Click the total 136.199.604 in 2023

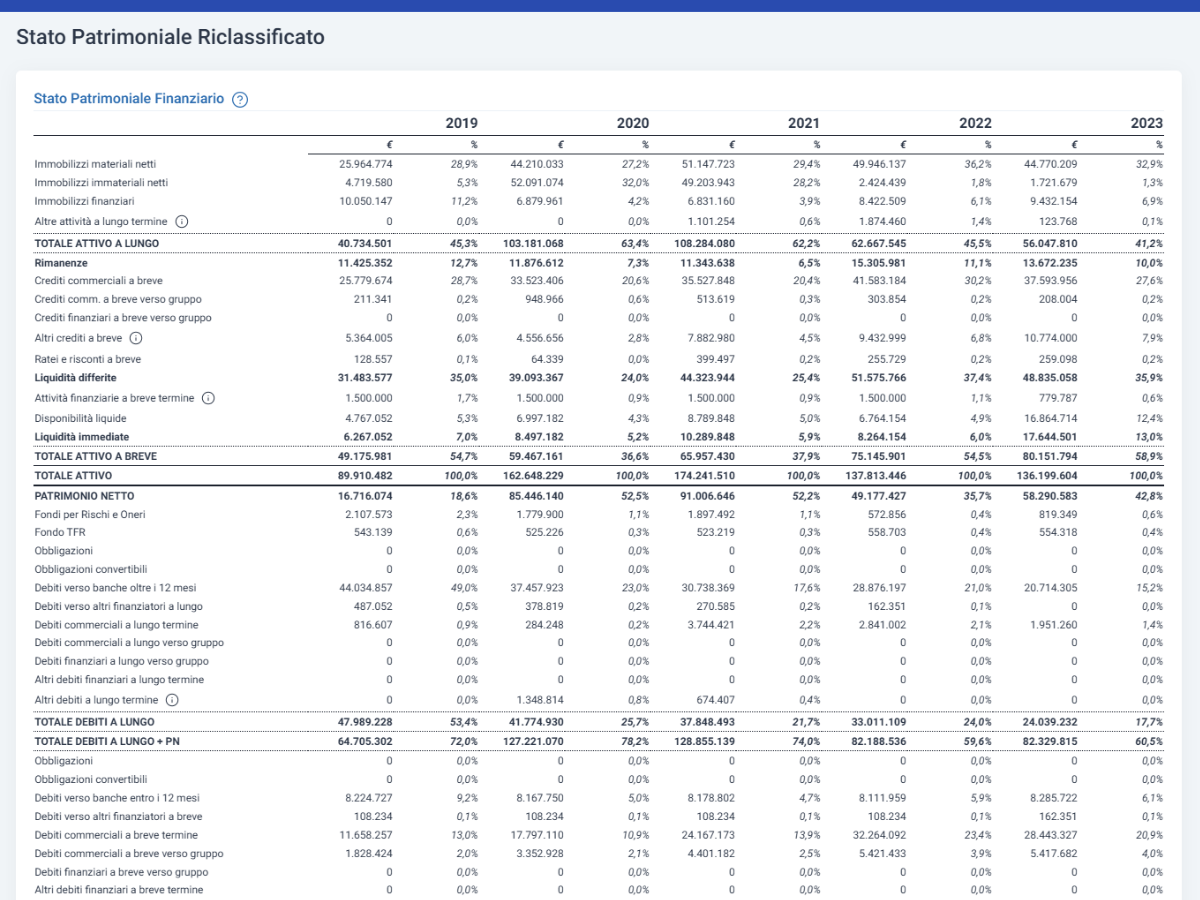[1047, 476]
